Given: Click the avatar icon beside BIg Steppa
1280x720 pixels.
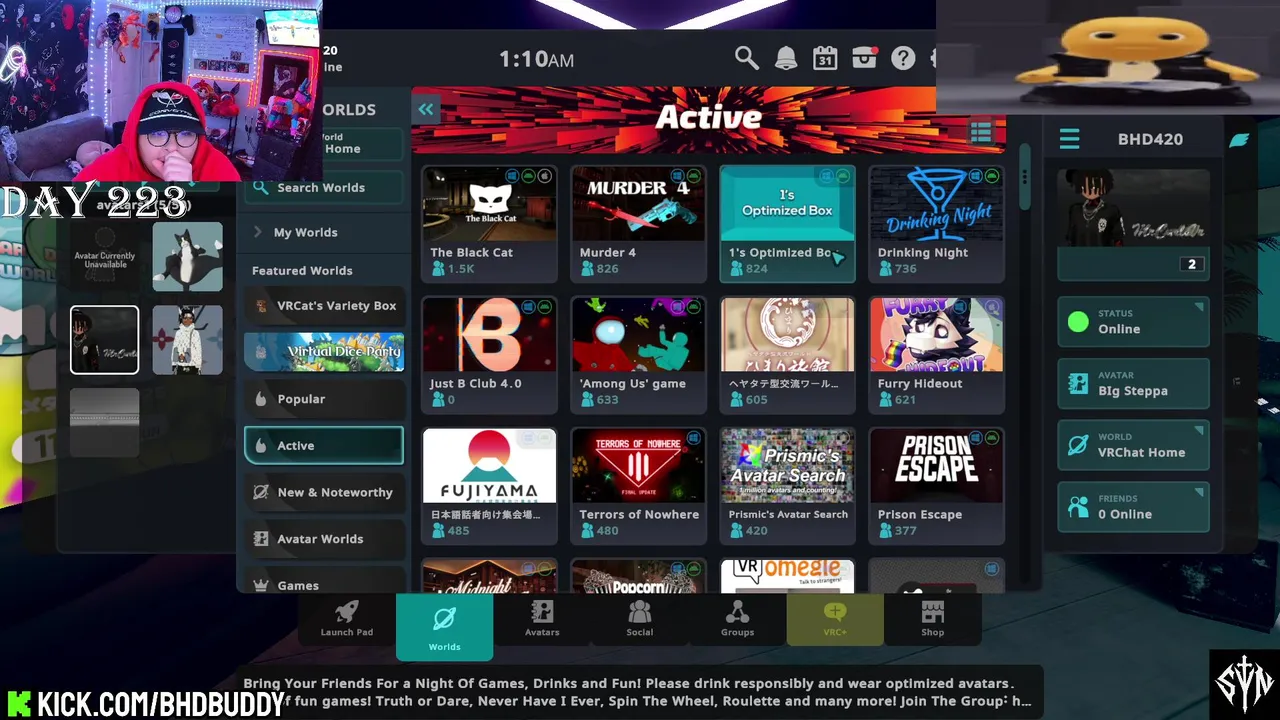Looking at the screenshot, I should (x=1078, y=384).
